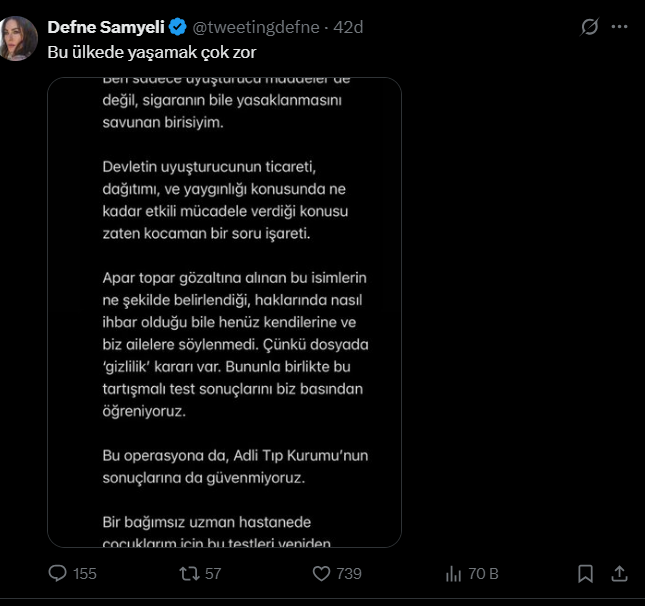Click the Grok explain-post icon

click(590, 27)
